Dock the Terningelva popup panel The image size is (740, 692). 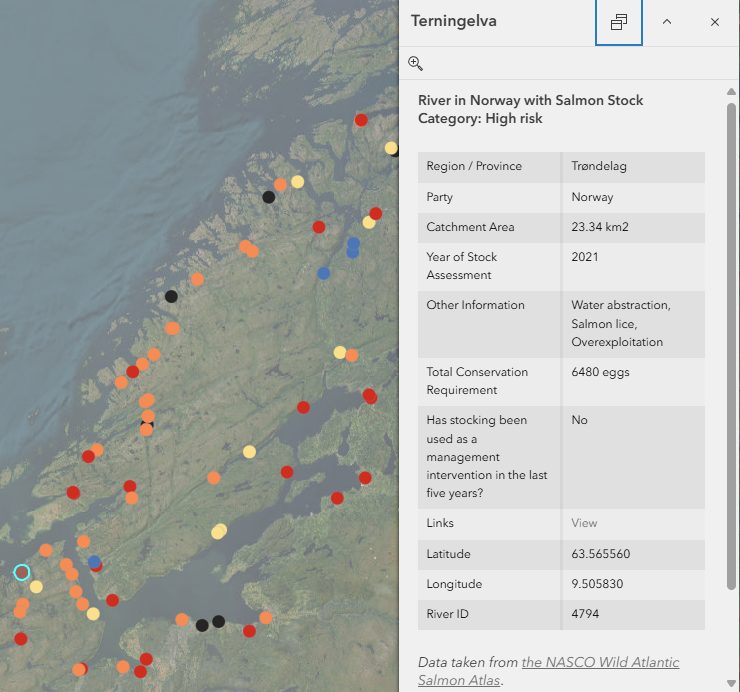pos(619,22)
